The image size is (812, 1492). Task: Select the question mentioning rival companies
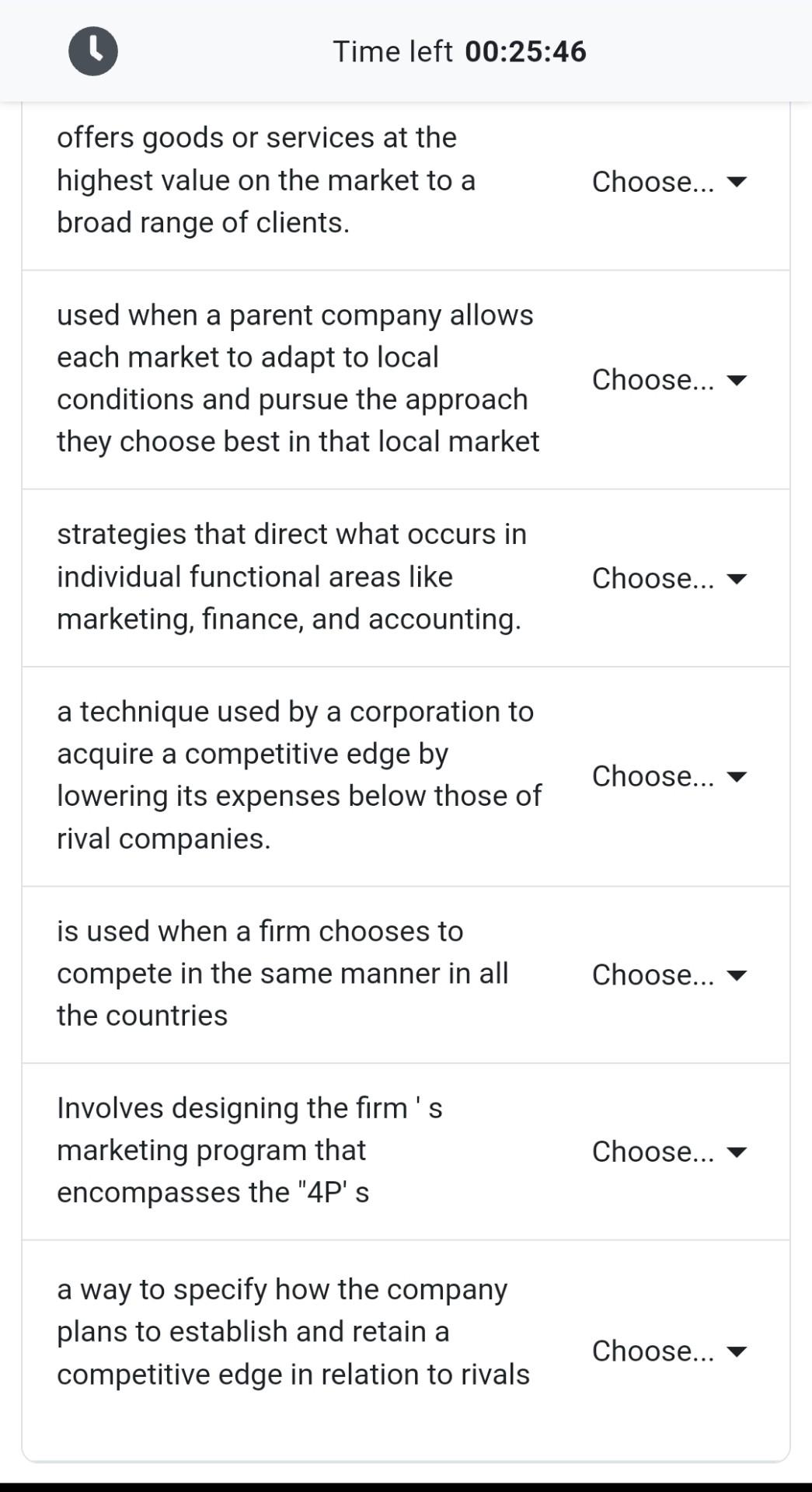point(299,774)
